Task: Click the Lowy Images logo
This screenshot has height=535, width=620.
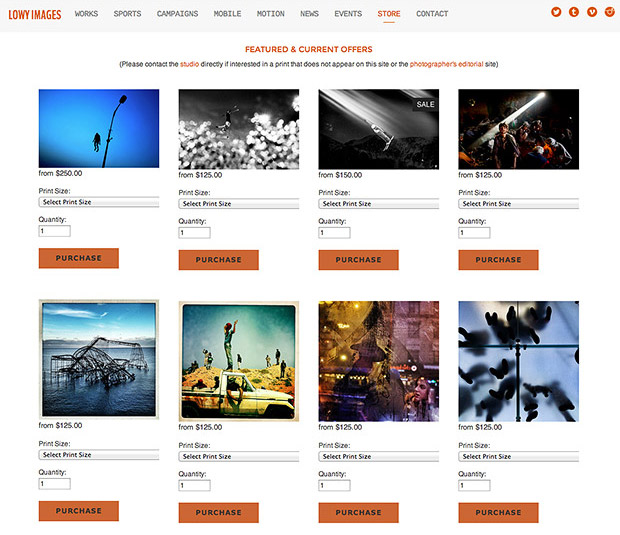Action: pos(35,14)
